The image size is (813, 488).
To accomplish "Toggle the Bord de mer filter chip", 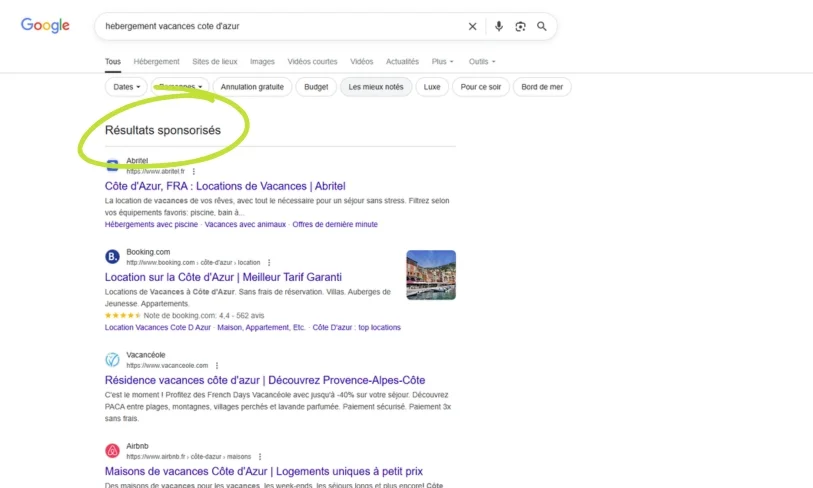I will point(542,87).
